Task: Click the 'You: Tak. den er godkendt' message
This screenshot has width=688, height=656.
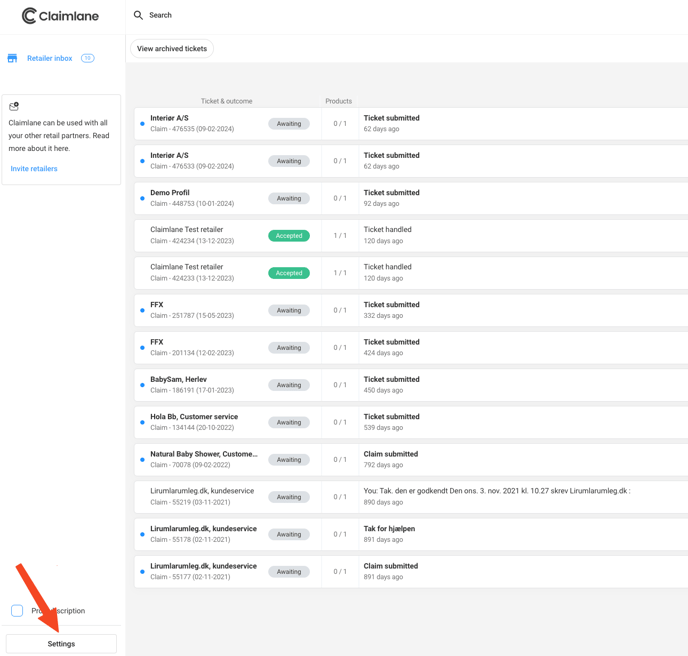Action: pos(497,491)
